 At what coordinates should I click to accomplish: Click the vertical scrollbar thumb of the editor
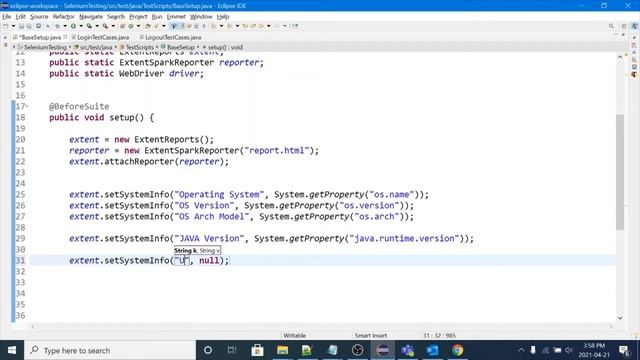pyautogui.click(x=620, y=172)
